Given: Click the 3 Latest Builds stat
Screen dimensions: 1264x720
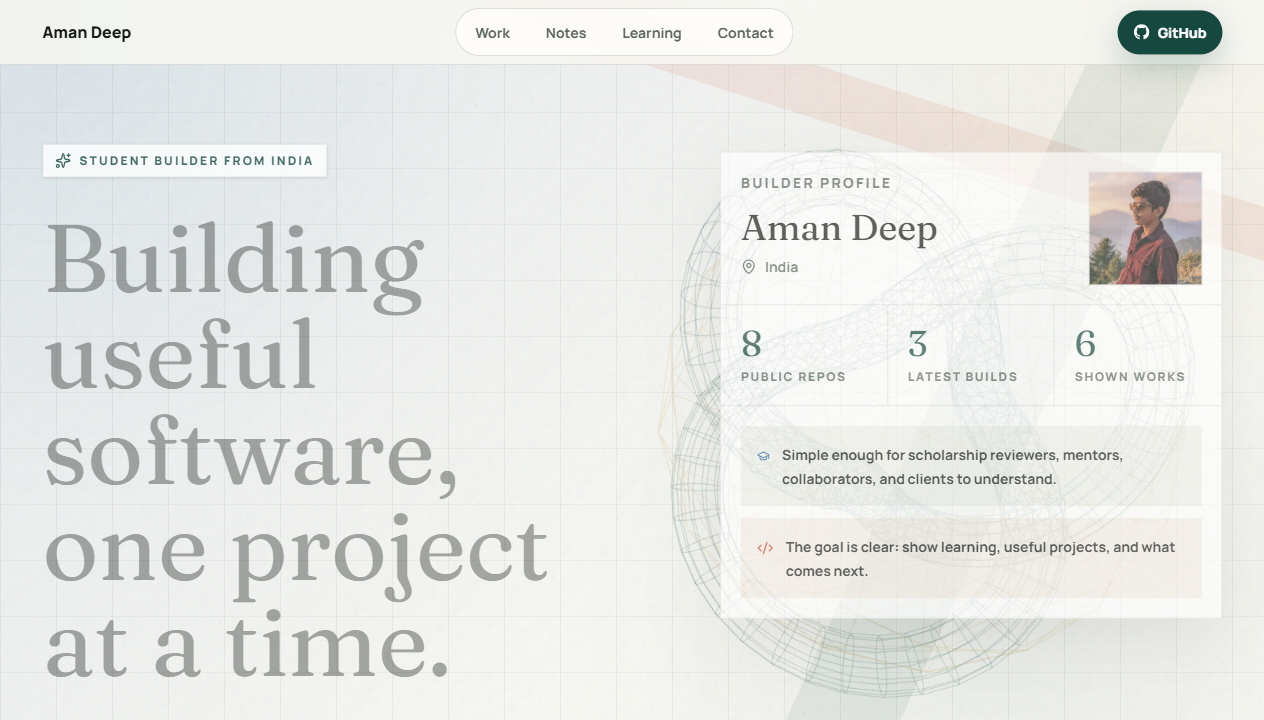Looking at the screenshot, I should [971, 355].
